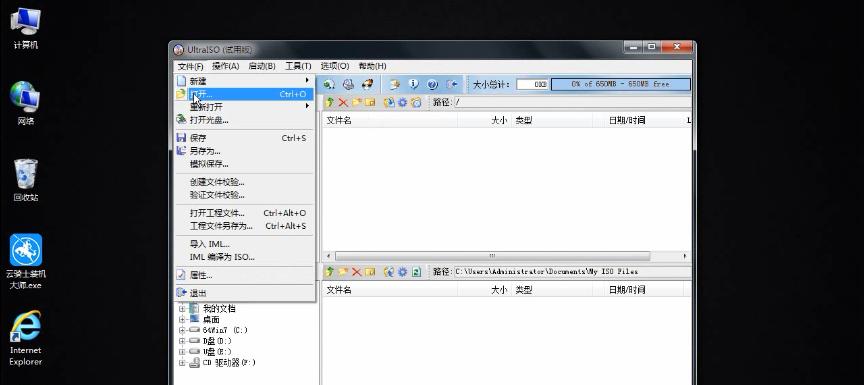This screenshot has height=385, width=864.
Task: Open the 重新打开 submenu
Action: click(244, 107)
